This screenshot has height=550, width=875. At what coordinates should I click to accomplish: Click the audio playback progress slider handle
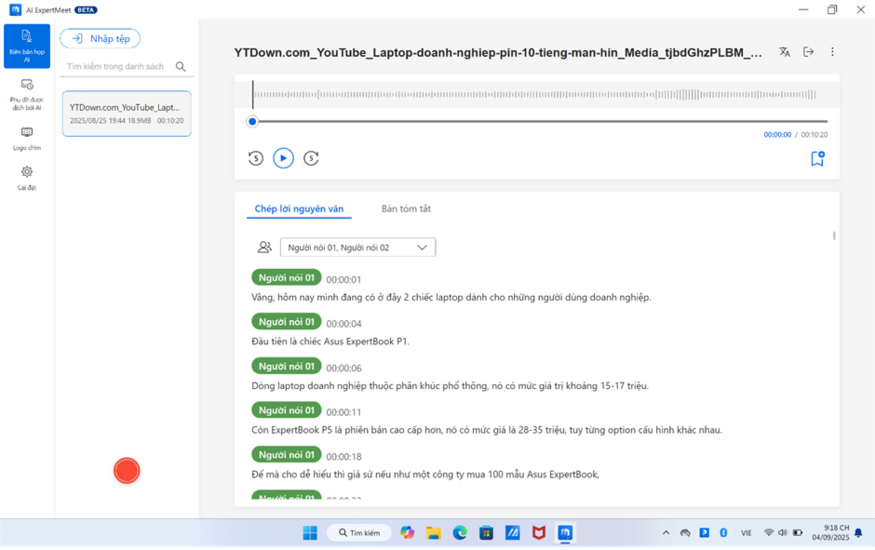point(252,121)
